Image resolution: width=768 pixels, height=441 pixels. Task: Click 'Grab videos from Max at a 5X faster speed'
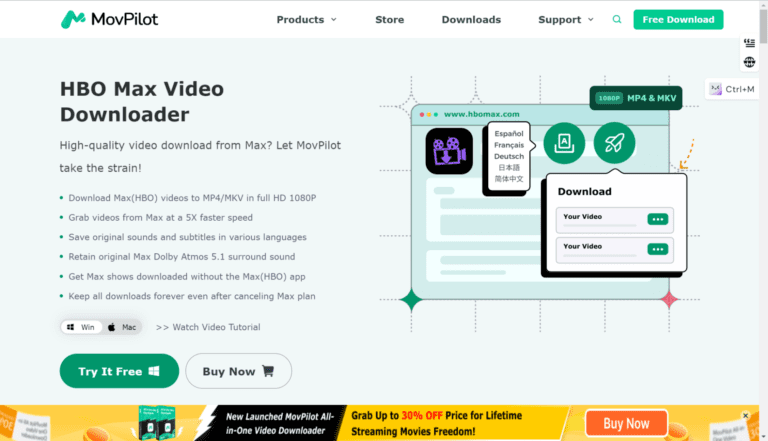click(x=161, y=218)
